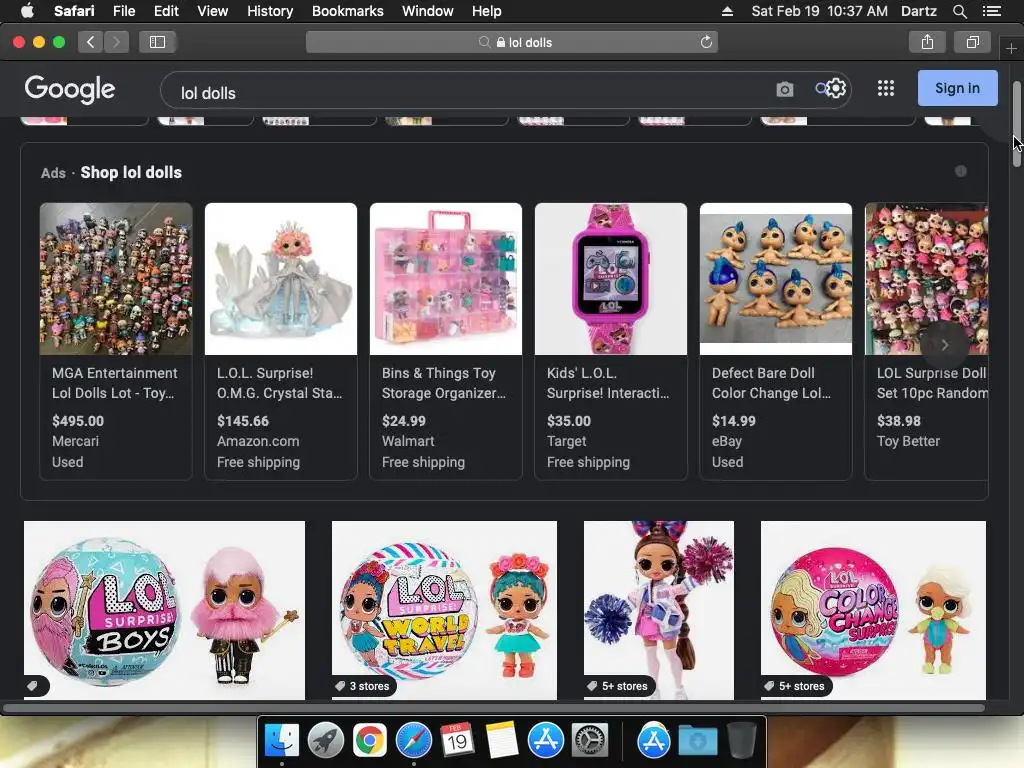Viewport: 1024px width, 768px height.
Task: Click the Google search input field
Action: [470, 90]
